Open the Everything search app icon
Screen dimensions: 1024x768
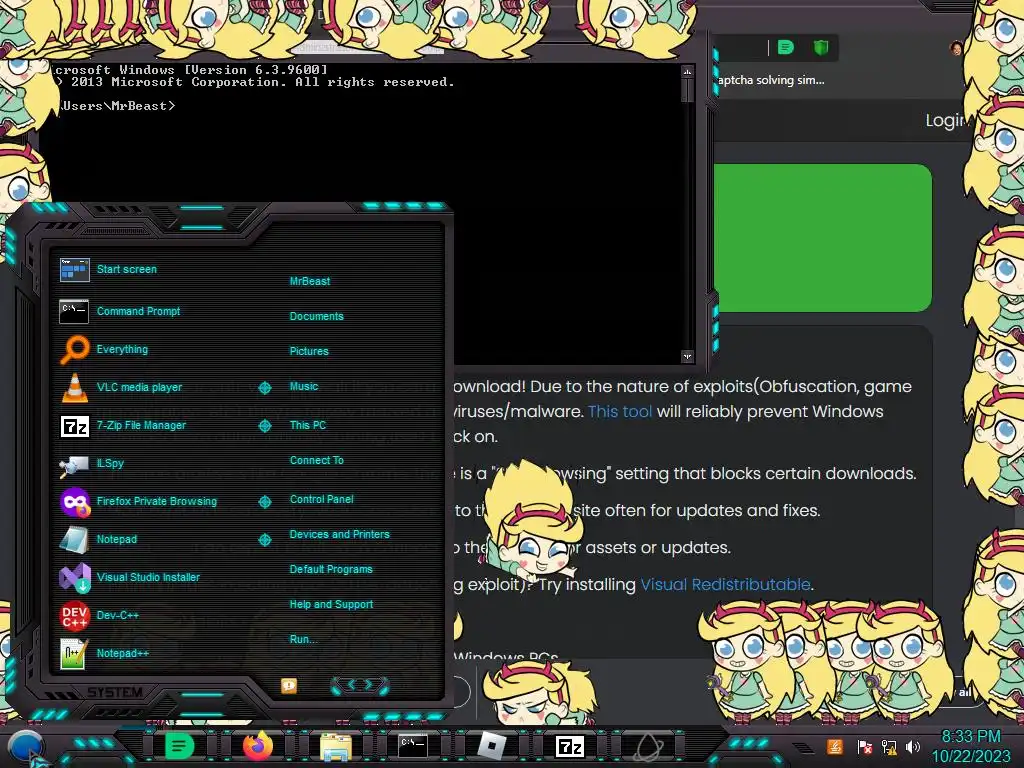[104, 349]
